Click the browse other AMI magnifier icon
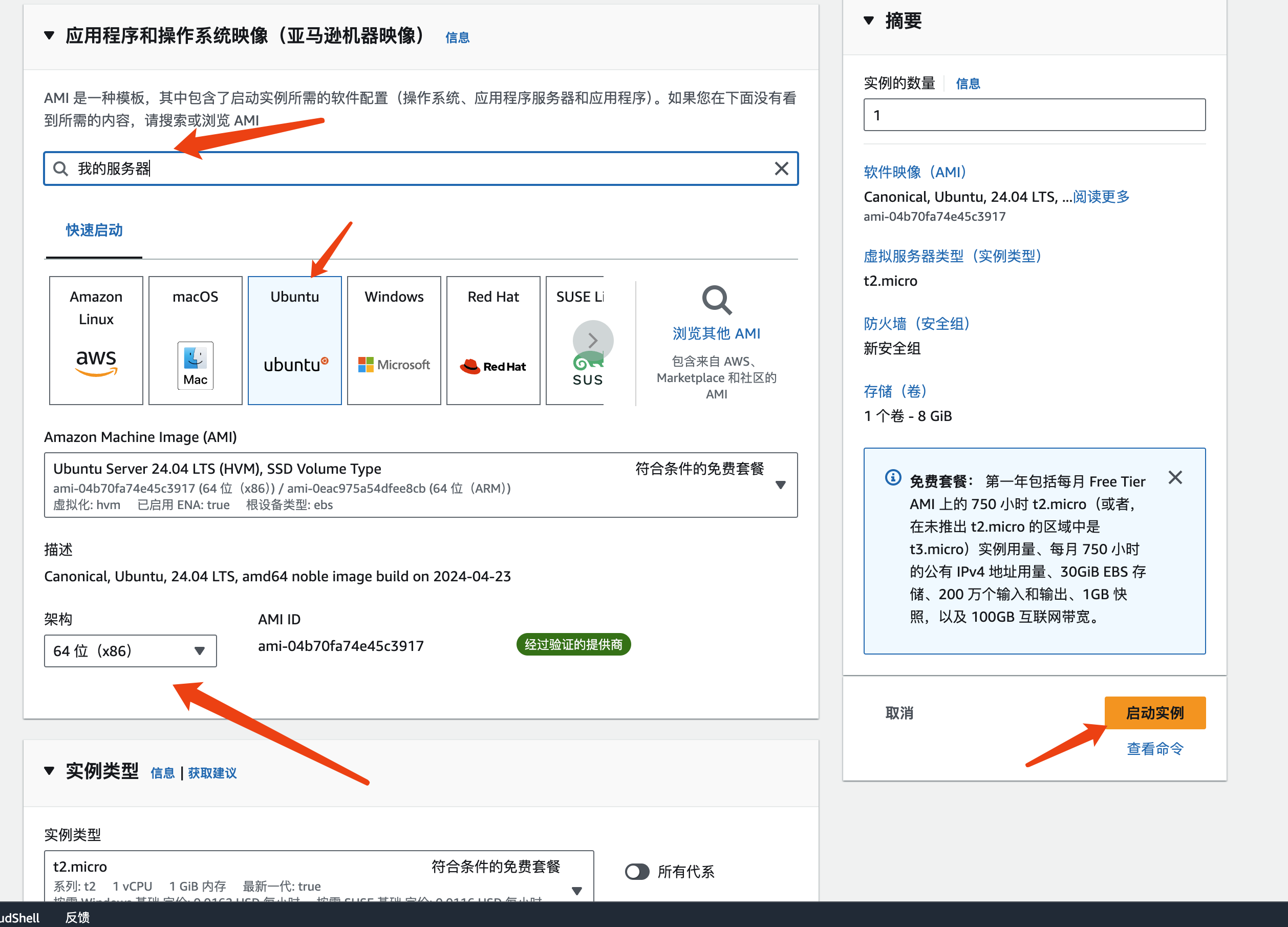The image size is (1288, 927). [717, 299]
